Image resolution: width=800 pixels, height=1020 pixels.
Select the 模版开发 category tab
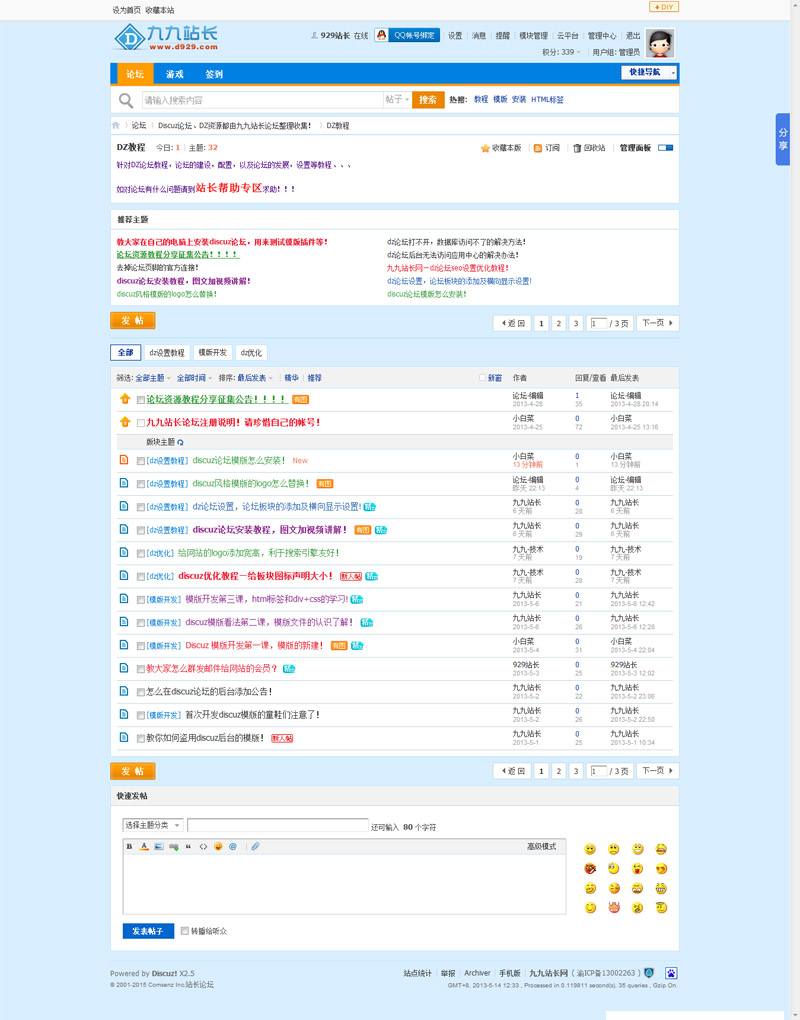[x=212, y=353]
